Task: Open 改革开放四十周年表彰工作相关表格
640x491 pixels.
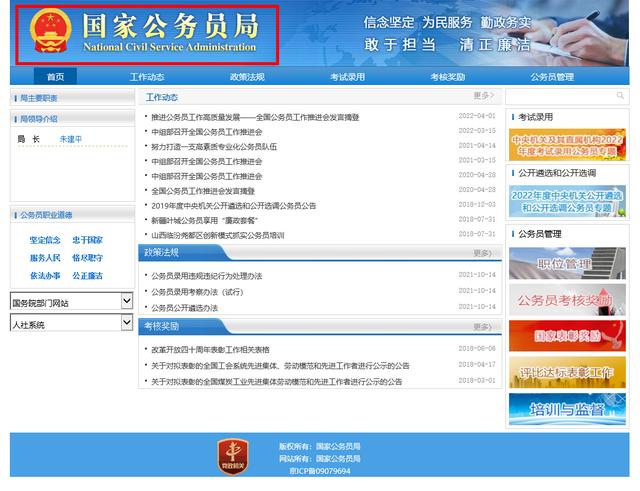Action: pyautogui.click(x=210, y=350)
